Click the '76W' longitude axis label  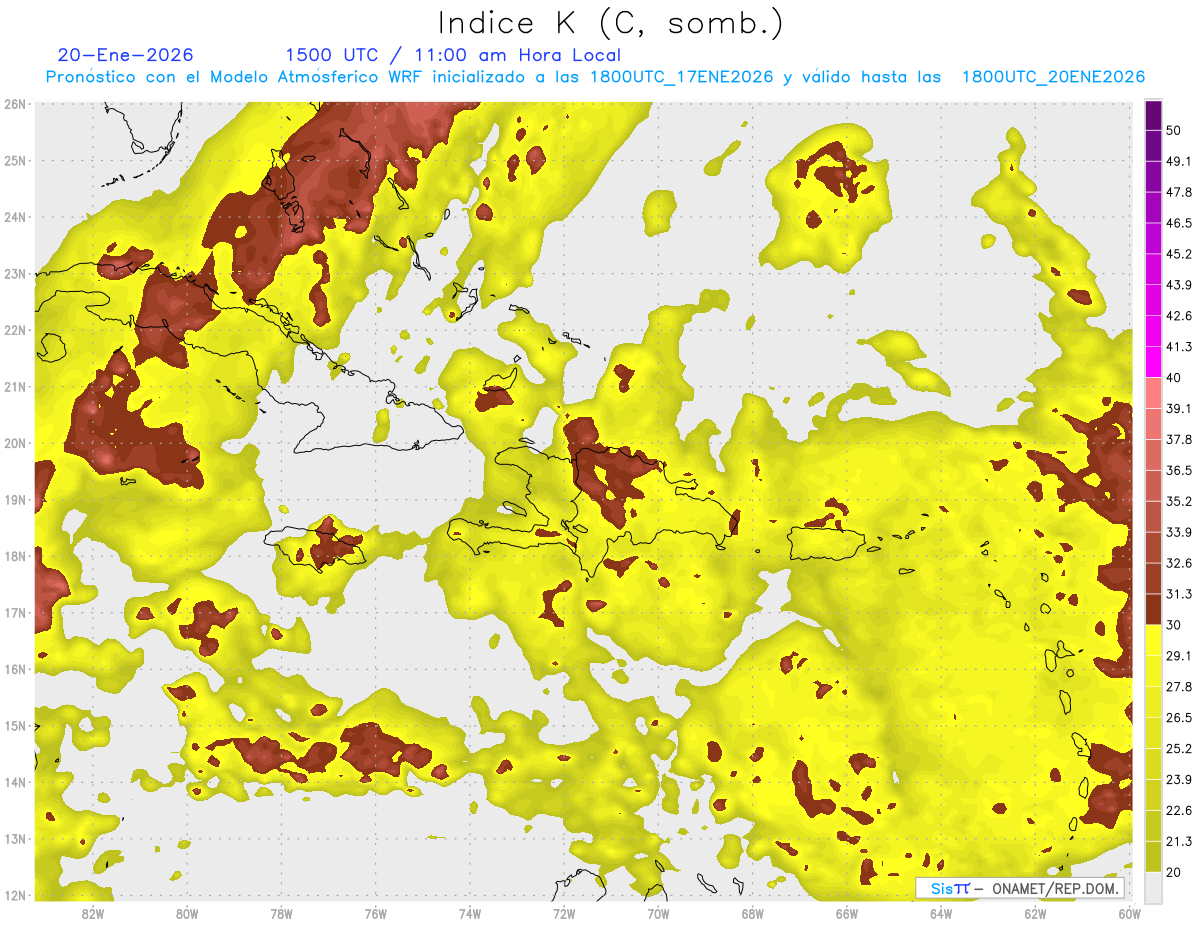[375, 913]
